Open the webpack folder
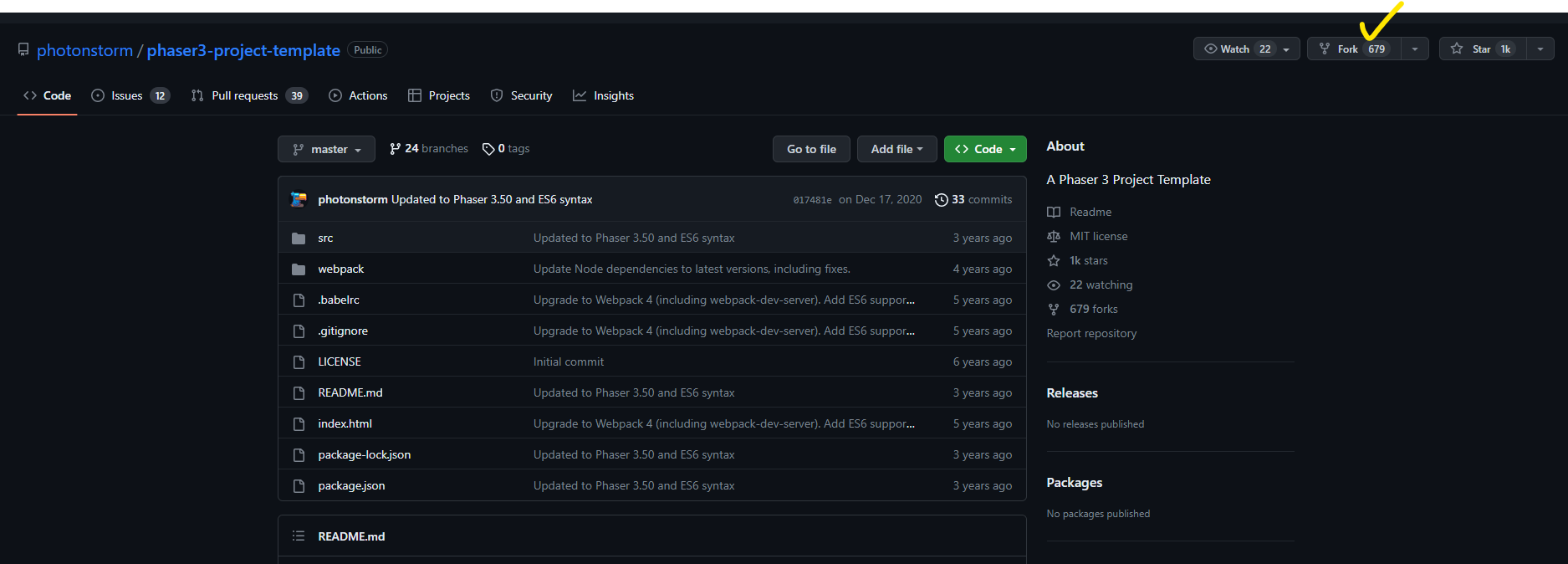Screen dimensions: 1568x564 [x=341, y=269]
